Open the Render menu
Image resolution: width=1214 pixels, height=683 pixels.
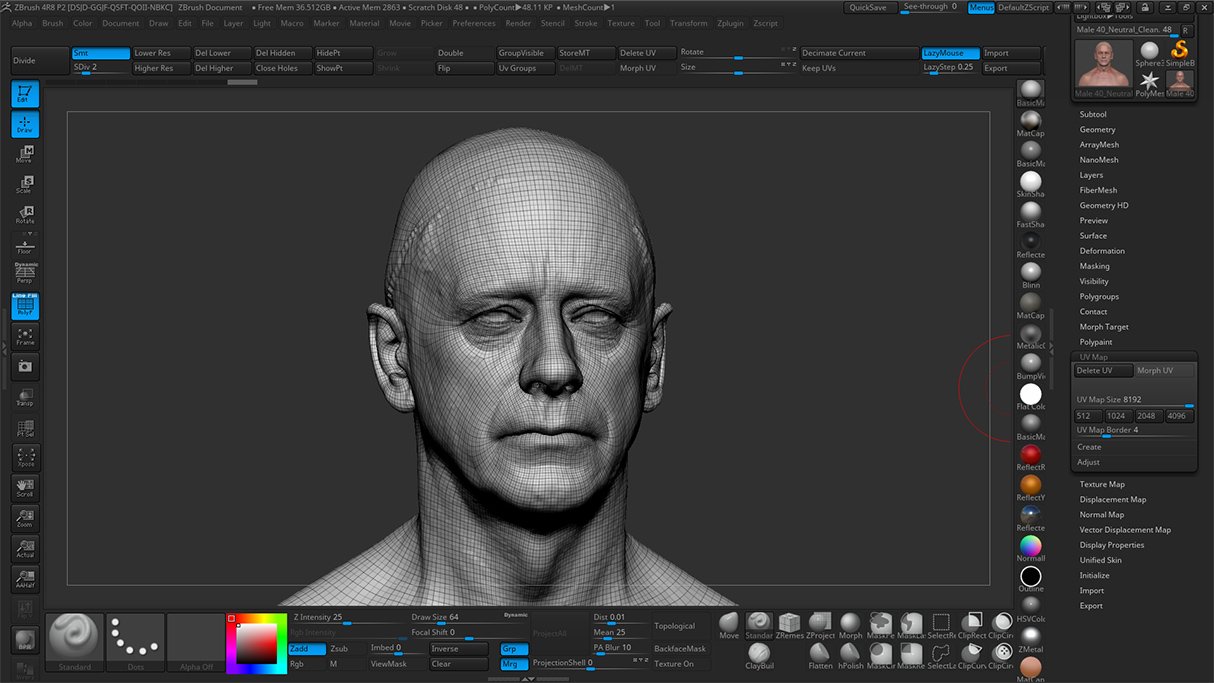click(x=518, y=23)
